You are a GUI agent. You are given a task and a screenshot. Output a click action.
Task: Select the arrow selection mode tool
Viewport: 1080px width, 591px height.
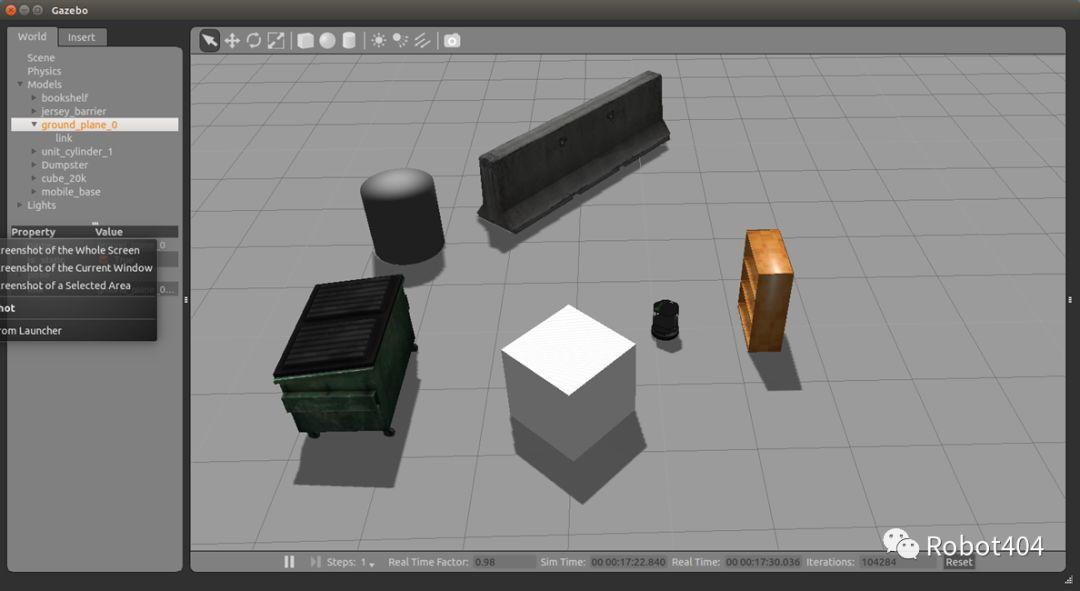click(209, 41)
